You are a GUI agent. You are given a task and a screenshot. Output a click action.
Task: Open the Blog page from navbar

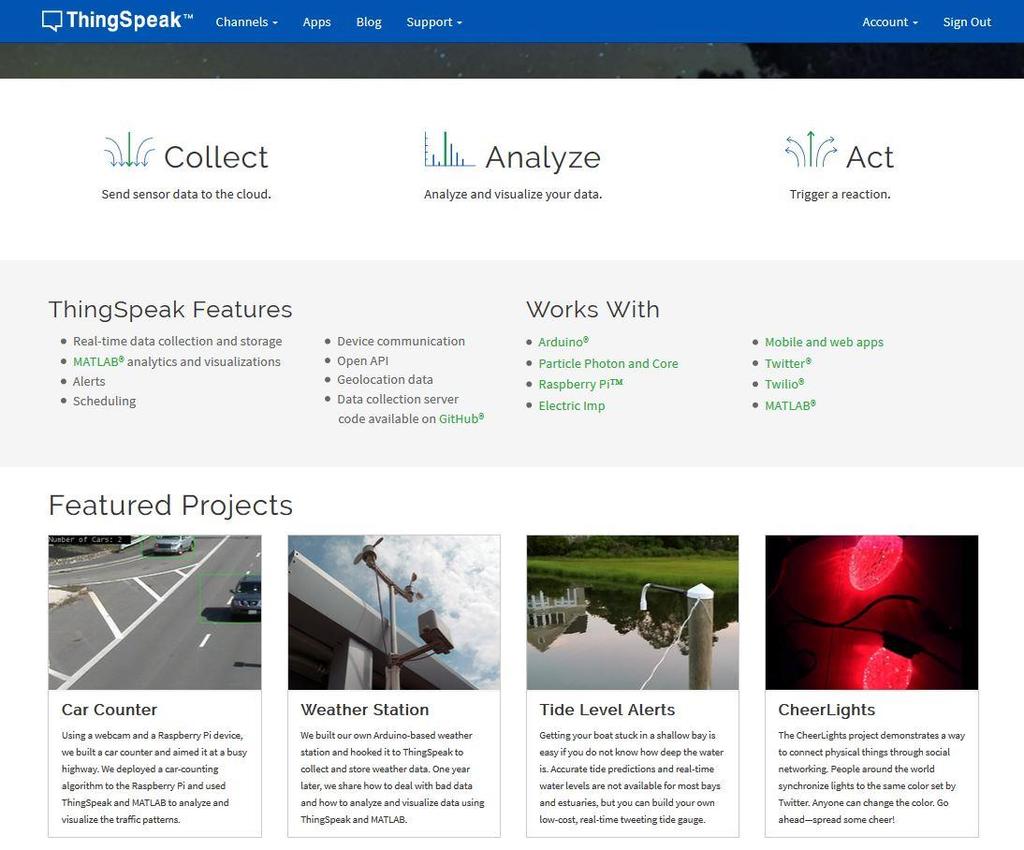point(369,22)
